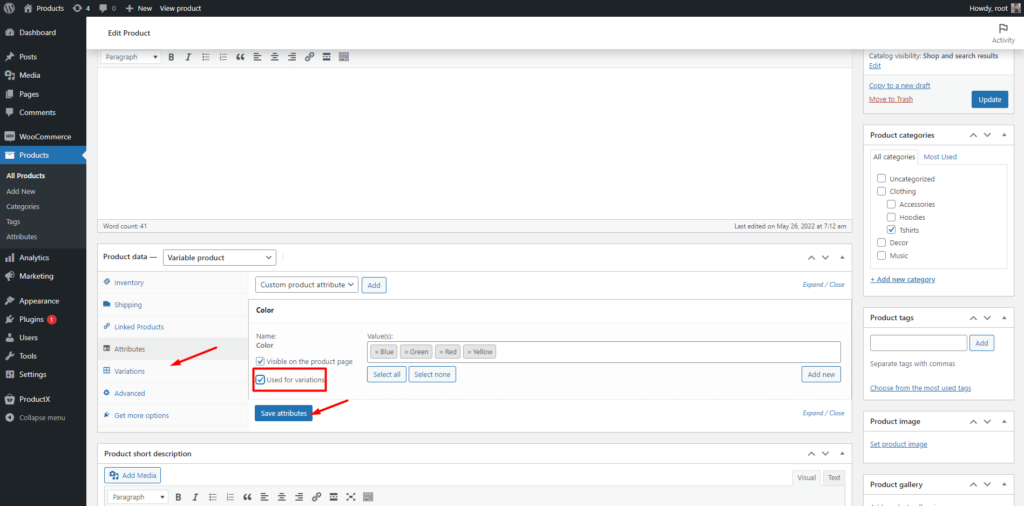Check the Accessories category
Screen dimensions: 1024x506
pos(891,204)
